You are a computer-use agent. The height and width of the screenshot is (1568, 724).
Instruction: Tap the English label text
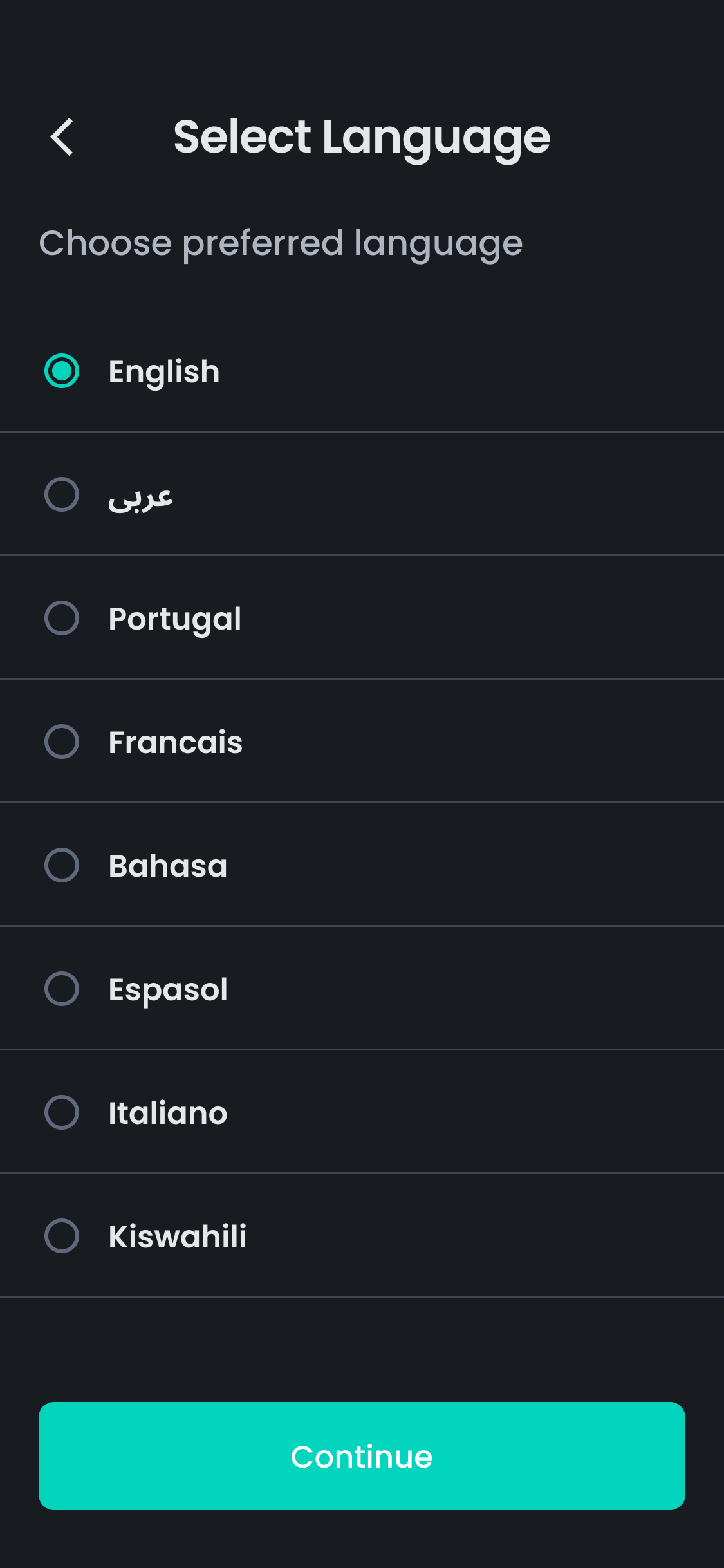pyautogui.click(x=164, y=372)
